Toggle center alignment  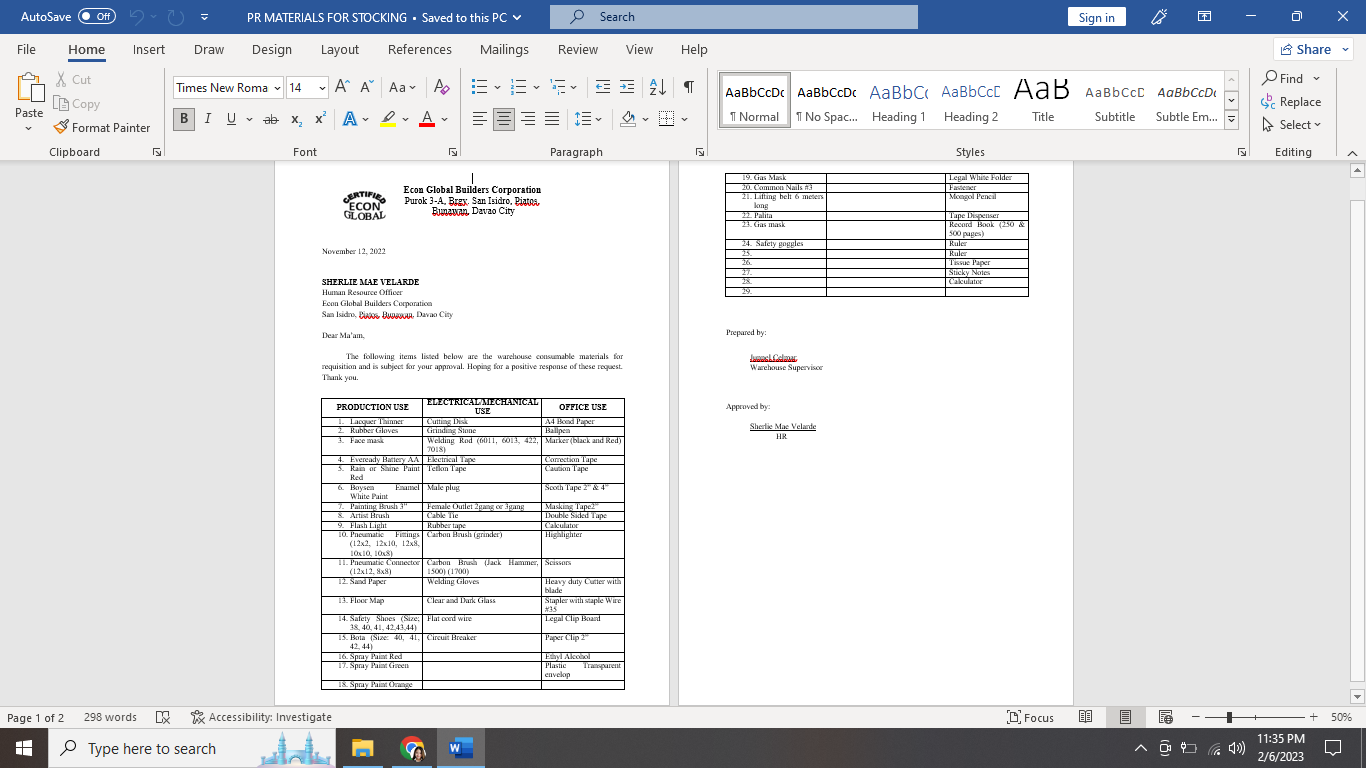pos(504,119)
